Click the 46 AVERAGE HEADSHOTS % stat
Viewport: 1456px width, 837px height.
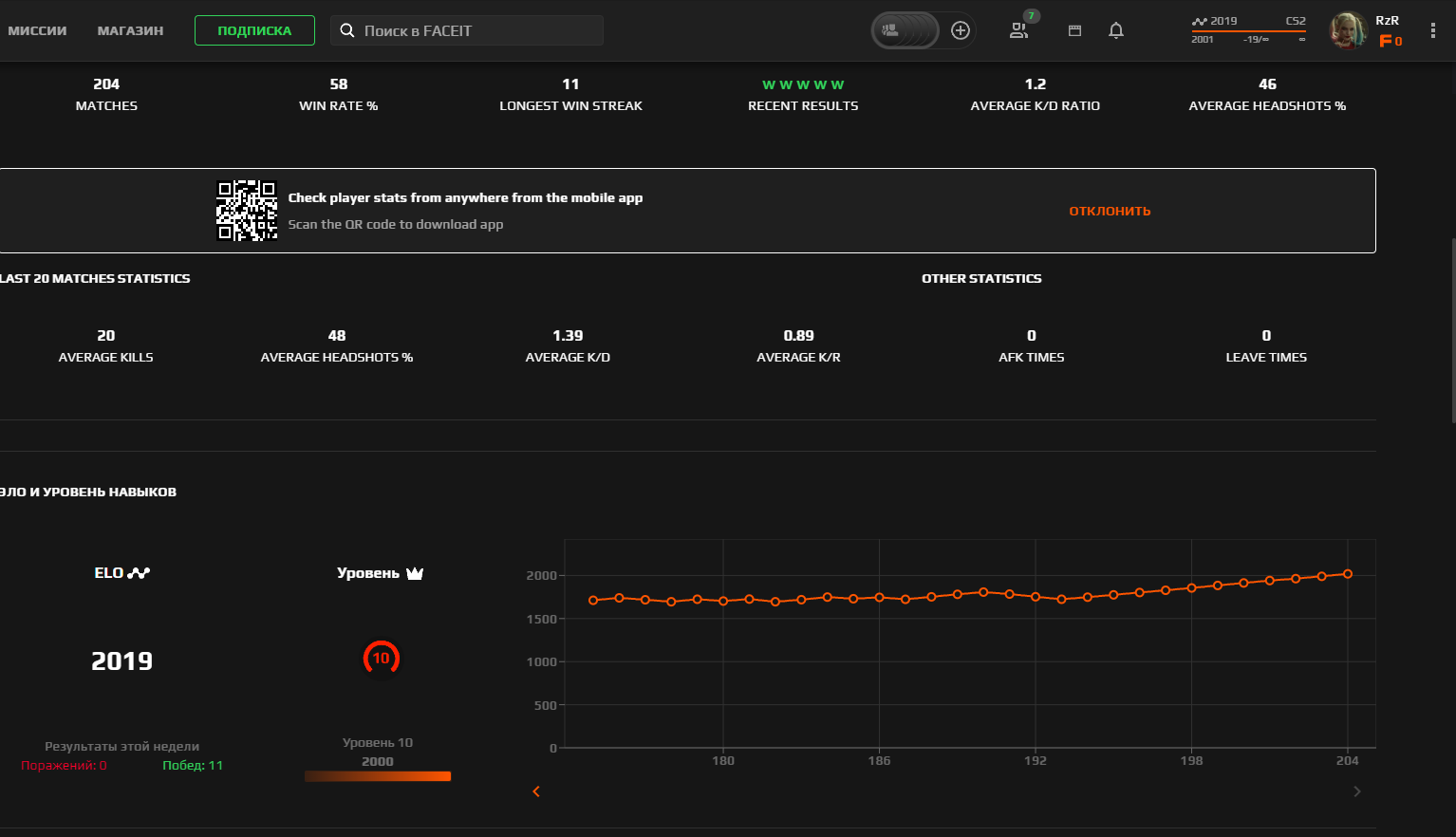[1267, 94]
